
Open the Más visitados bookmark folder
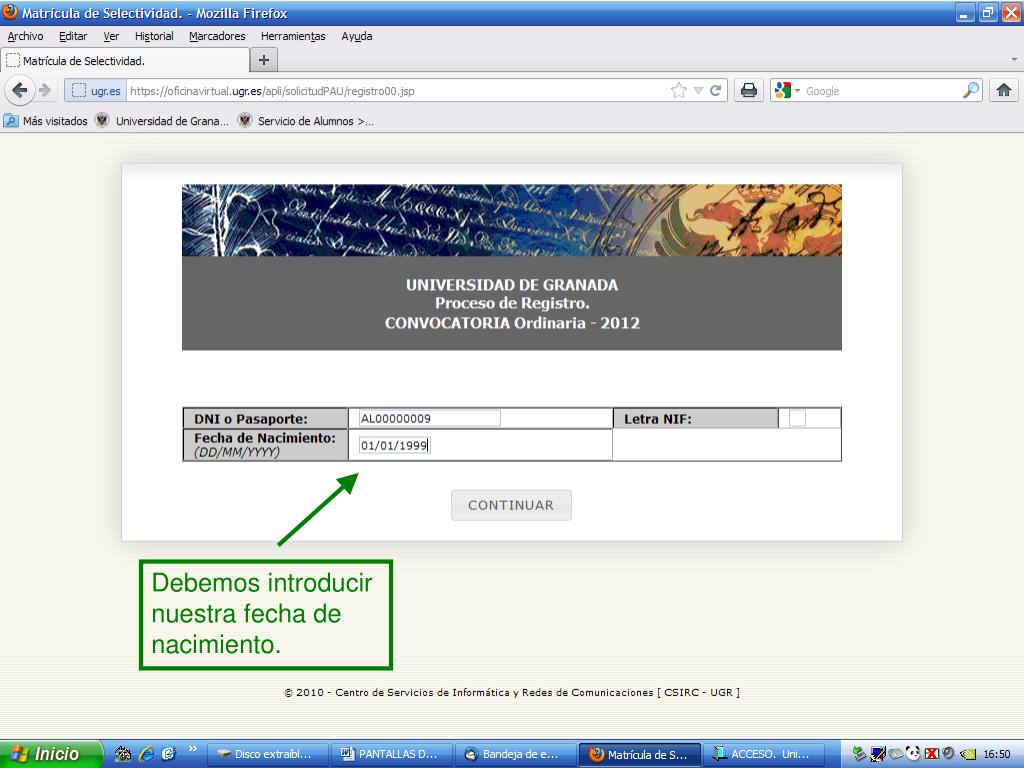click(x=46, y=121)
